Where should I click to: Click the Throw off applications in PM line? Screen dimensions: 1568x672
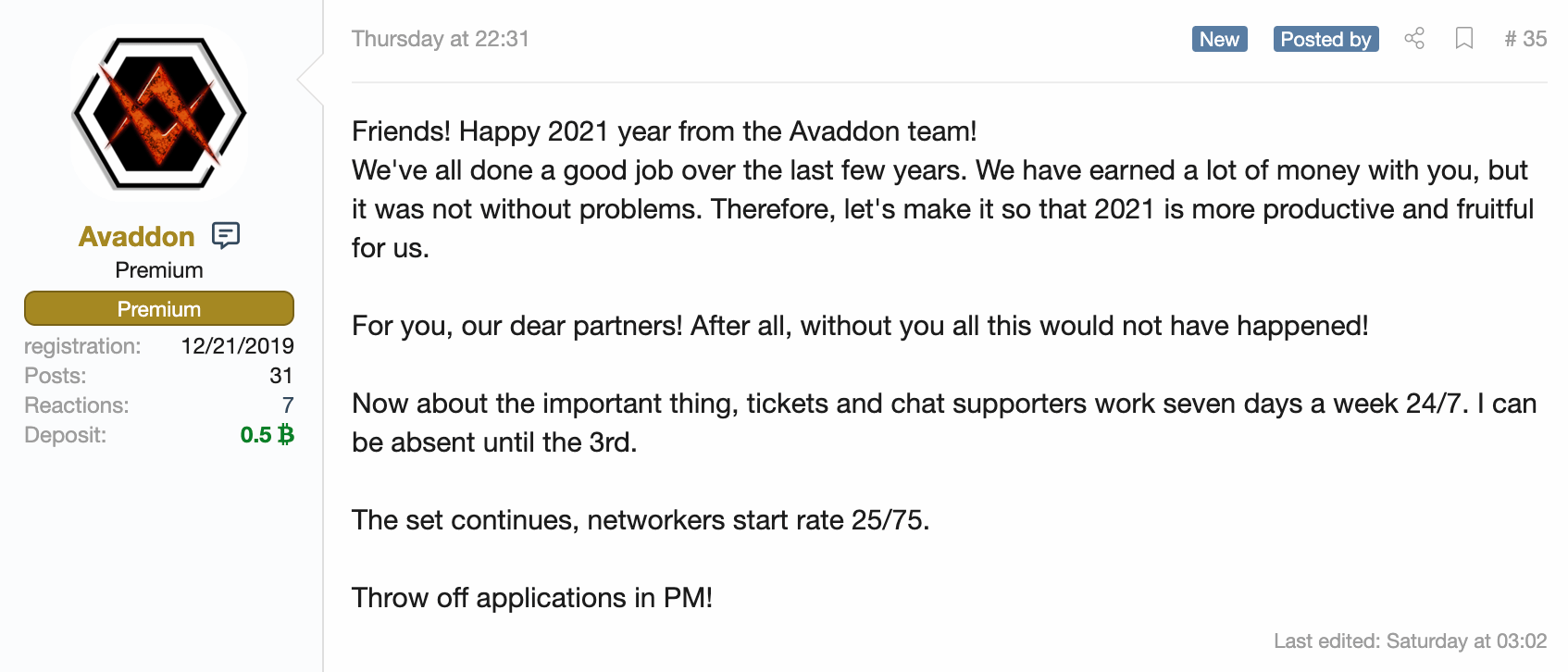[x=532, y=597]
